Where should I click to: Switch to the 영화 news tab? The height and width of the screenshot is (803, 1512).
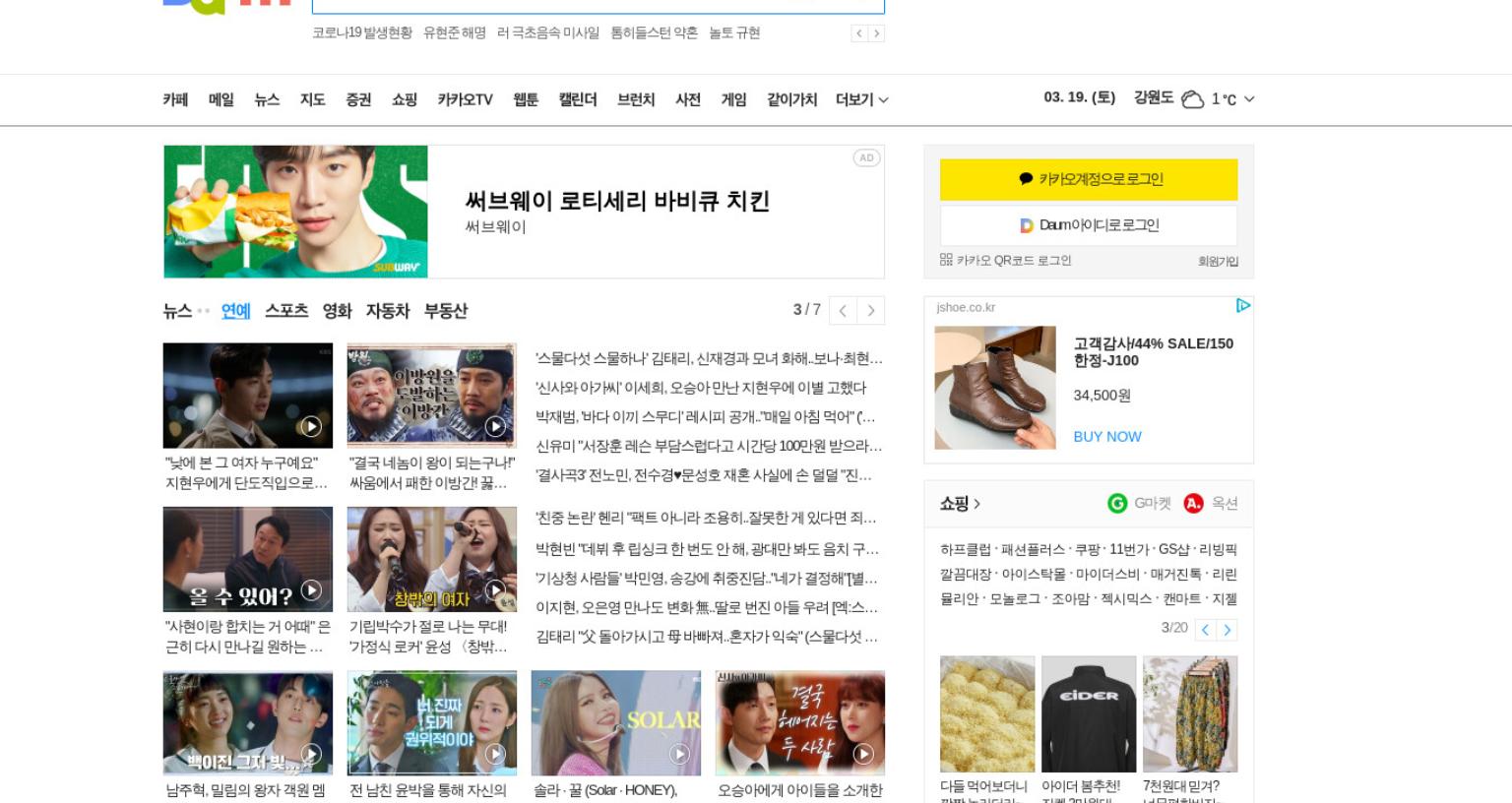pos(337,311)
